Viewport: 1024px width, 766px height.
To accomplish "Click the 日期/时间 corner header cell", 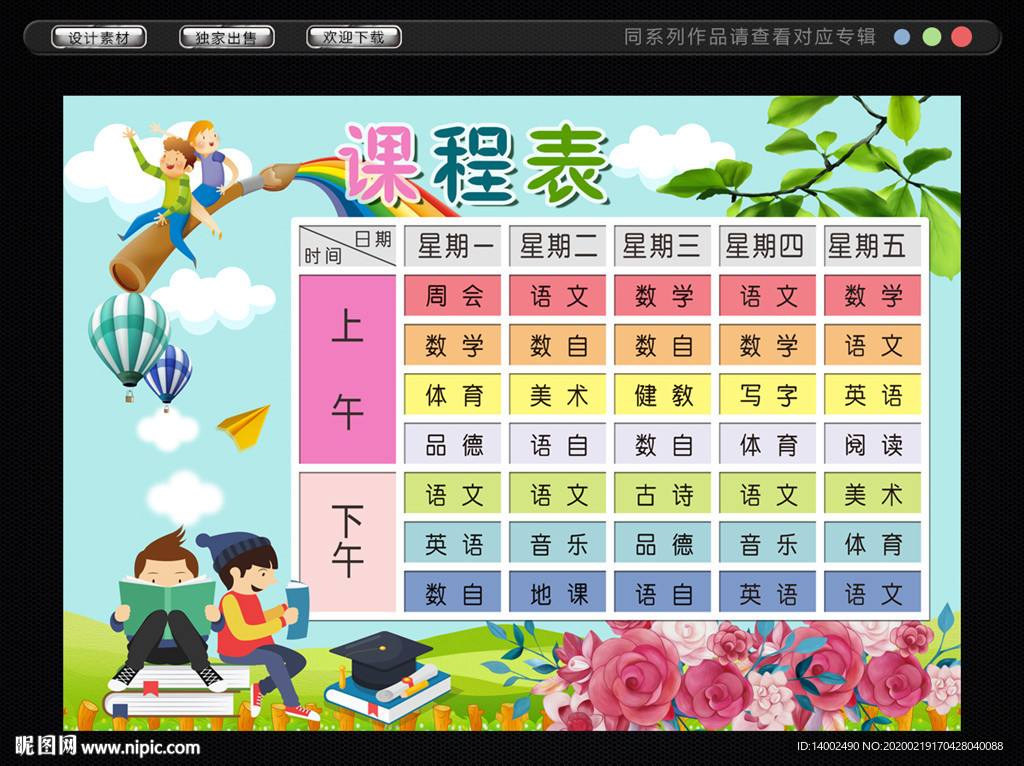I will (x=348, y=246).
